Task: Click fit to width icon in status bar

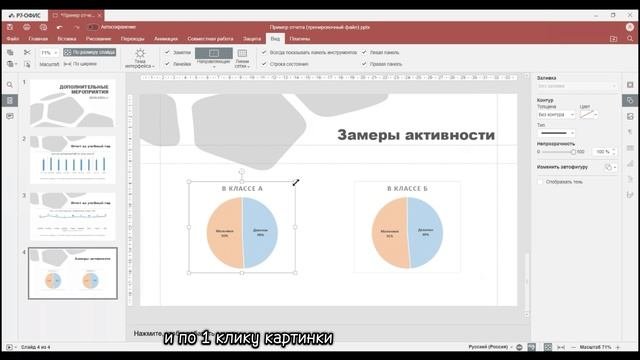Action: pos(561,347)
